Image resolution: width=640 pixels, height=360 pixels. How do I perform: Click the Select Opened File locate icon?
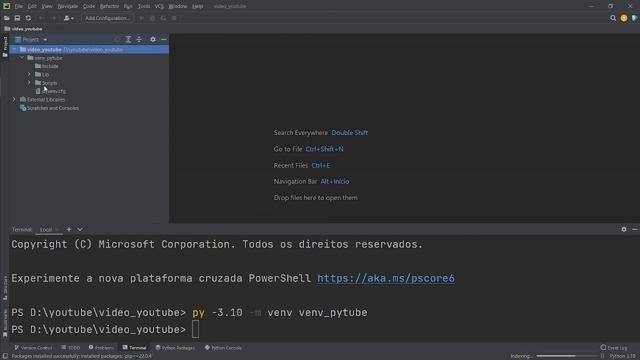[x=117, y=39]
